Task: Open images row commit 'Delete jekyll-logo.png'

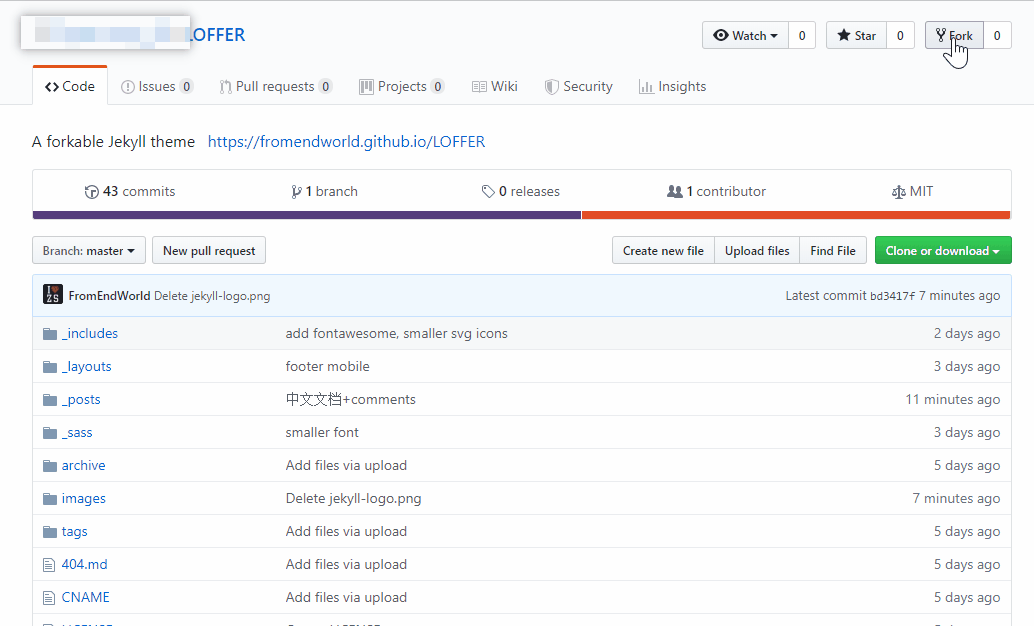Action: [x=353, y=499]
